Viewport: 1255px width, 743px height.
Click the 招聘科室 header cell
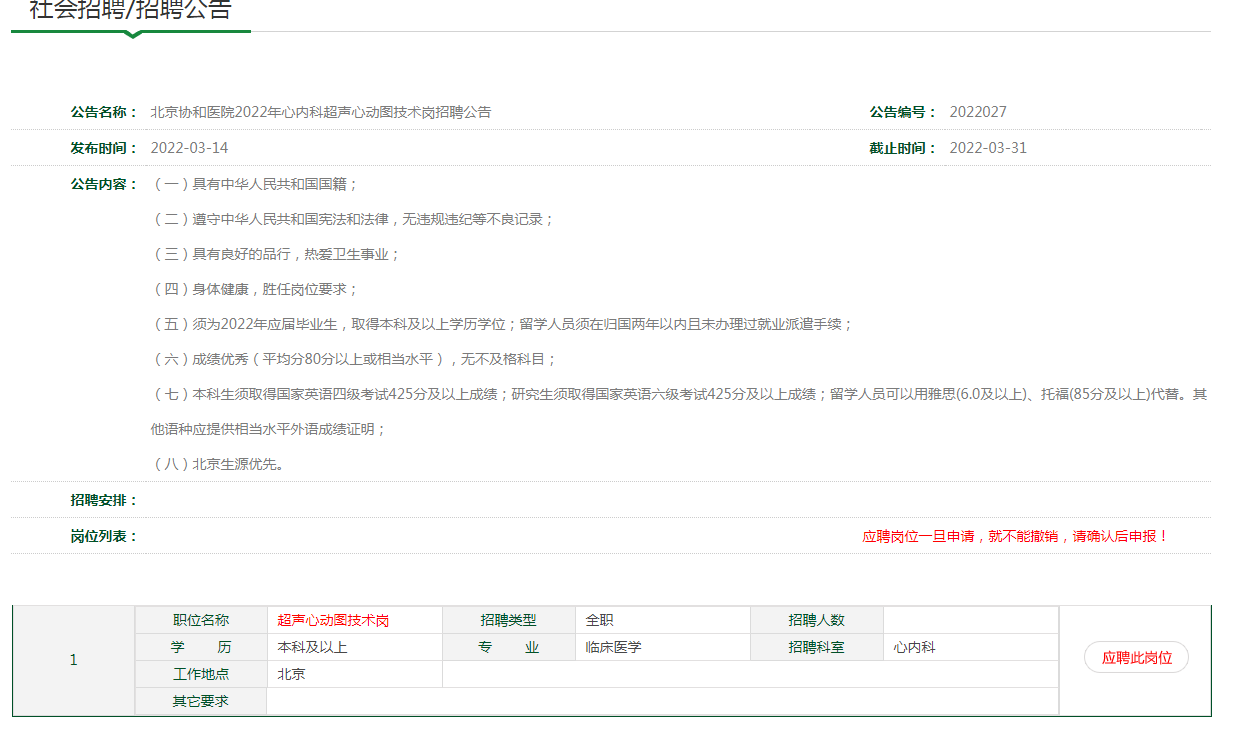(817, 647)
